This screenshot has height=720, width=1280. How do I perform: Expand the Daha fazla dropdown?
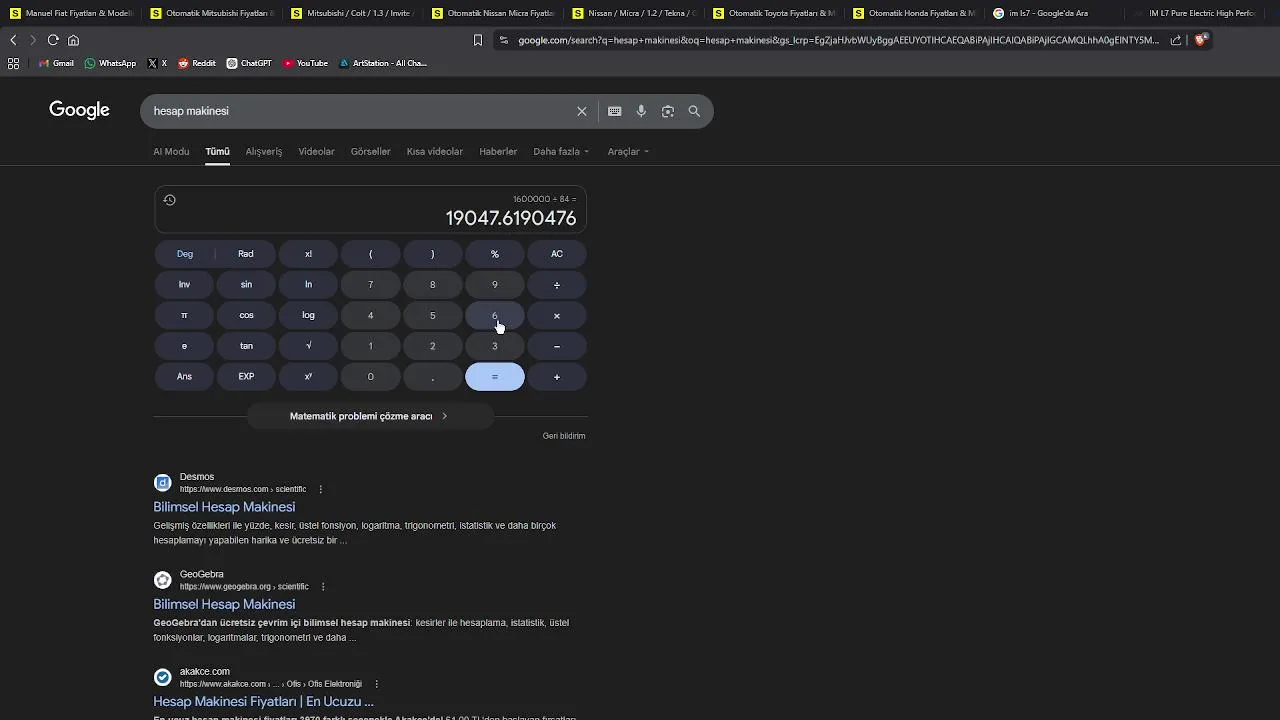tap(561, 152)
